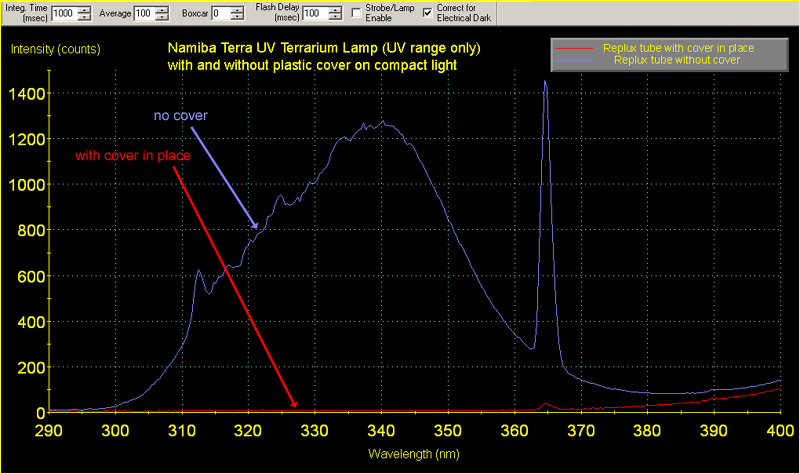The image size is (800, 474).
Task: Click the 320 tick on wavelength axis
Action: click(248, 431)
